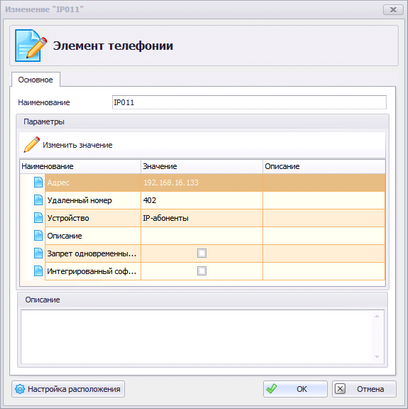The height and width of the screenshot is (409, 408).
Task: Sort by the Наименование column header
Action: point(80,166)
